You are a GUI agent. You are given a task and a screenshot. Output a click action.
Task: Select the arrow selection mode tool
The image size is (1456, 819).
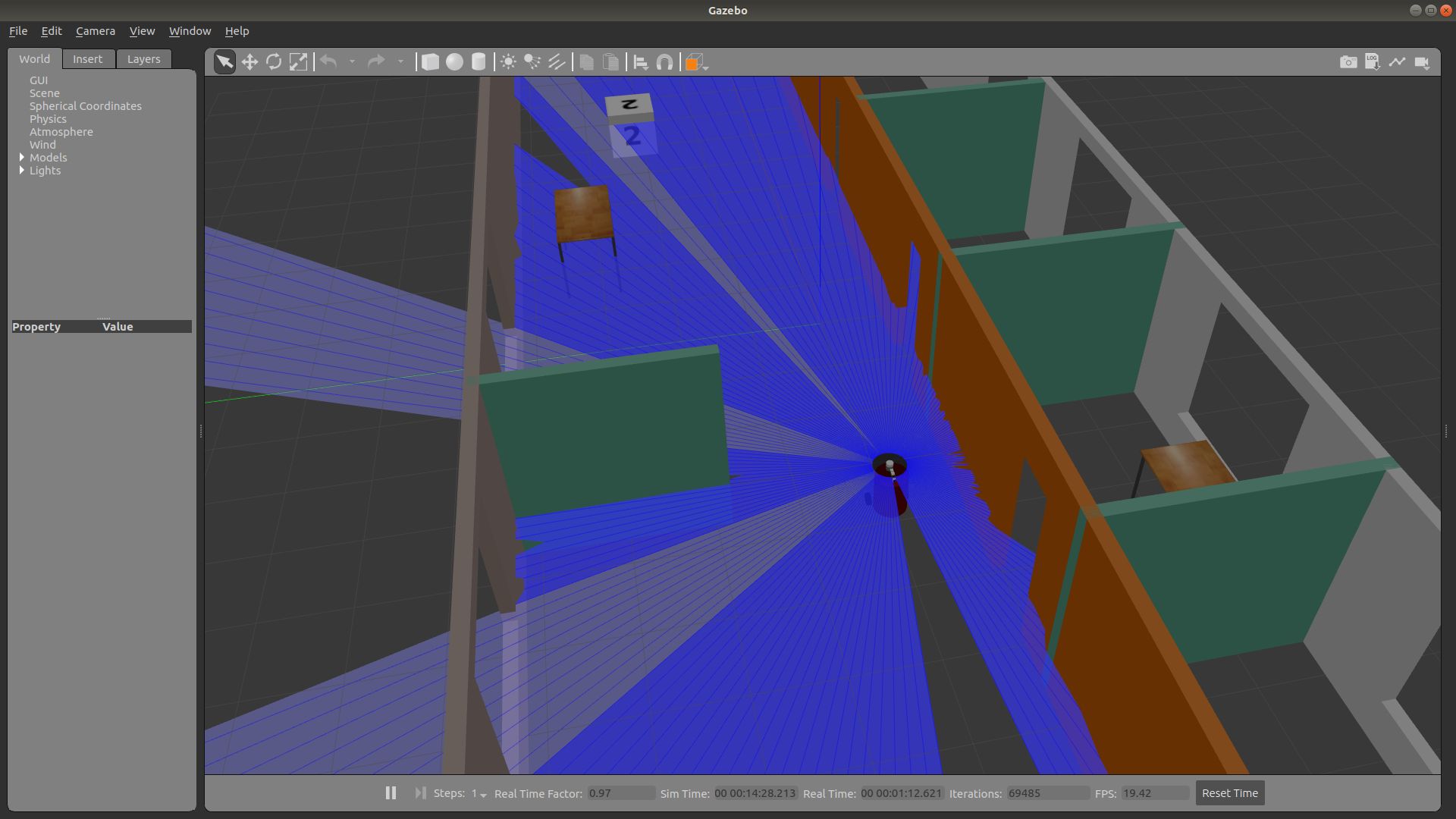tap(224, 62)
